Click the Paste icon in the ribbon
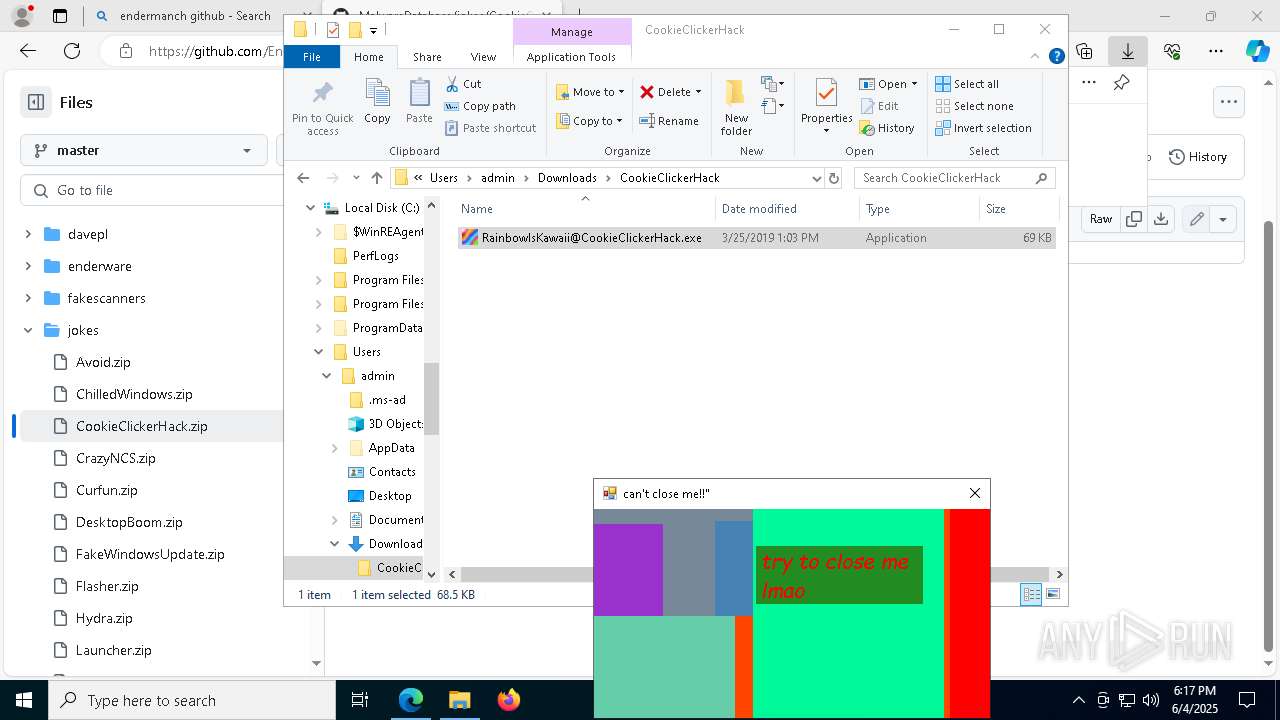The height and width of the screenshot is (720, 1280). coord(419,102)
